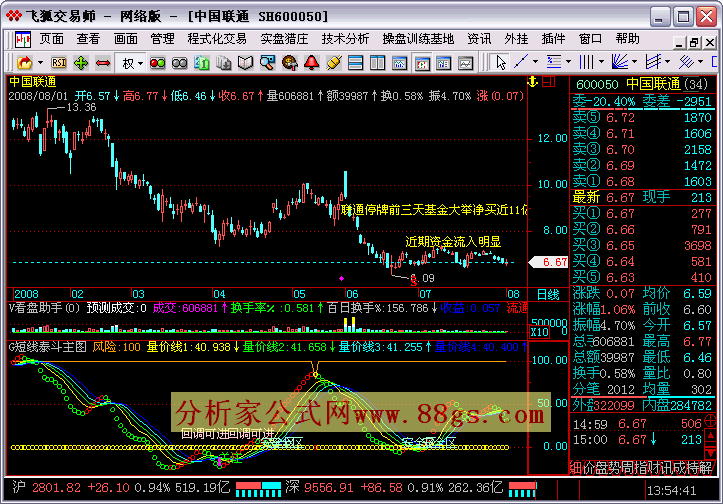The image size is (723, 504).
Task: Click the red horizontal double-arrow icon
Action: [x=103, y=62]
